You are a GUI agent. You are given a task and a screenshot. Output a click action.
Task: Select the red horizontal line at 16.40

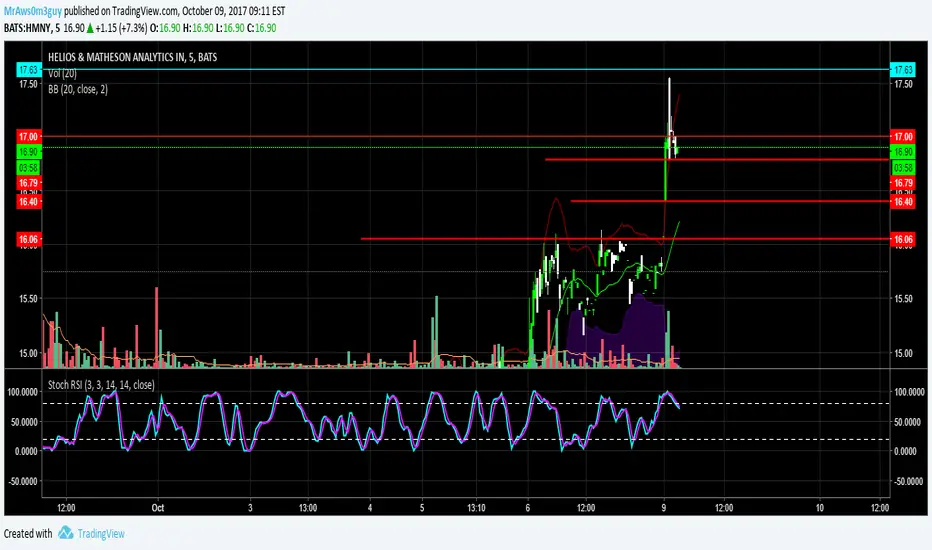(x=730, y=201)
